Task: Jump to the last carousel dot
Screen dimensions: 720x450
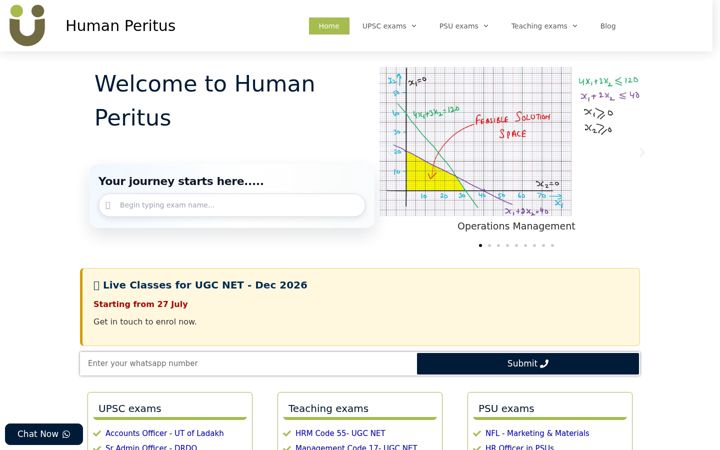Action: (x=552, y=245)
